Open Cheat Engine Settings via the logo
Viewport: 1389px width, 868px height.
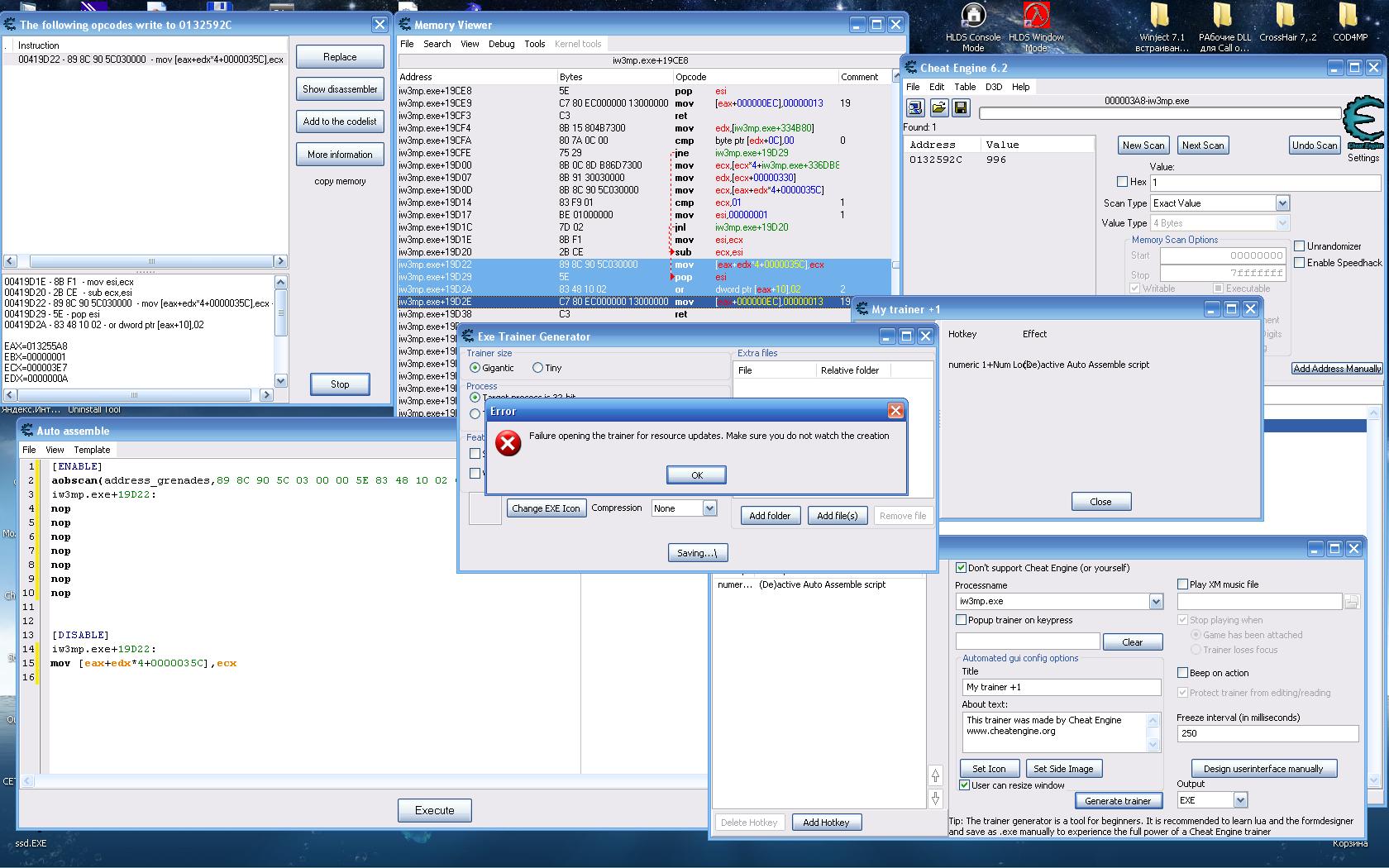(1363, 124)
